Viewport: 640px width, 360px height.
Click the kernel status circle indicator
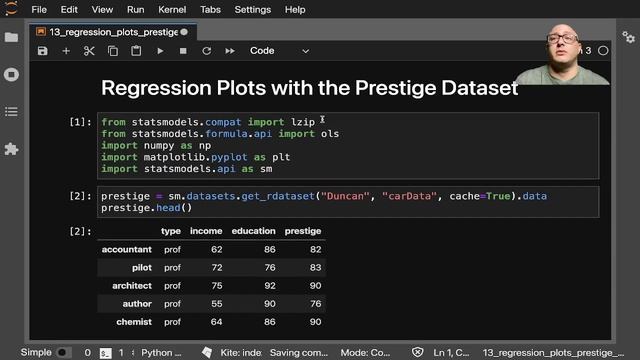[x=603, y=51]
